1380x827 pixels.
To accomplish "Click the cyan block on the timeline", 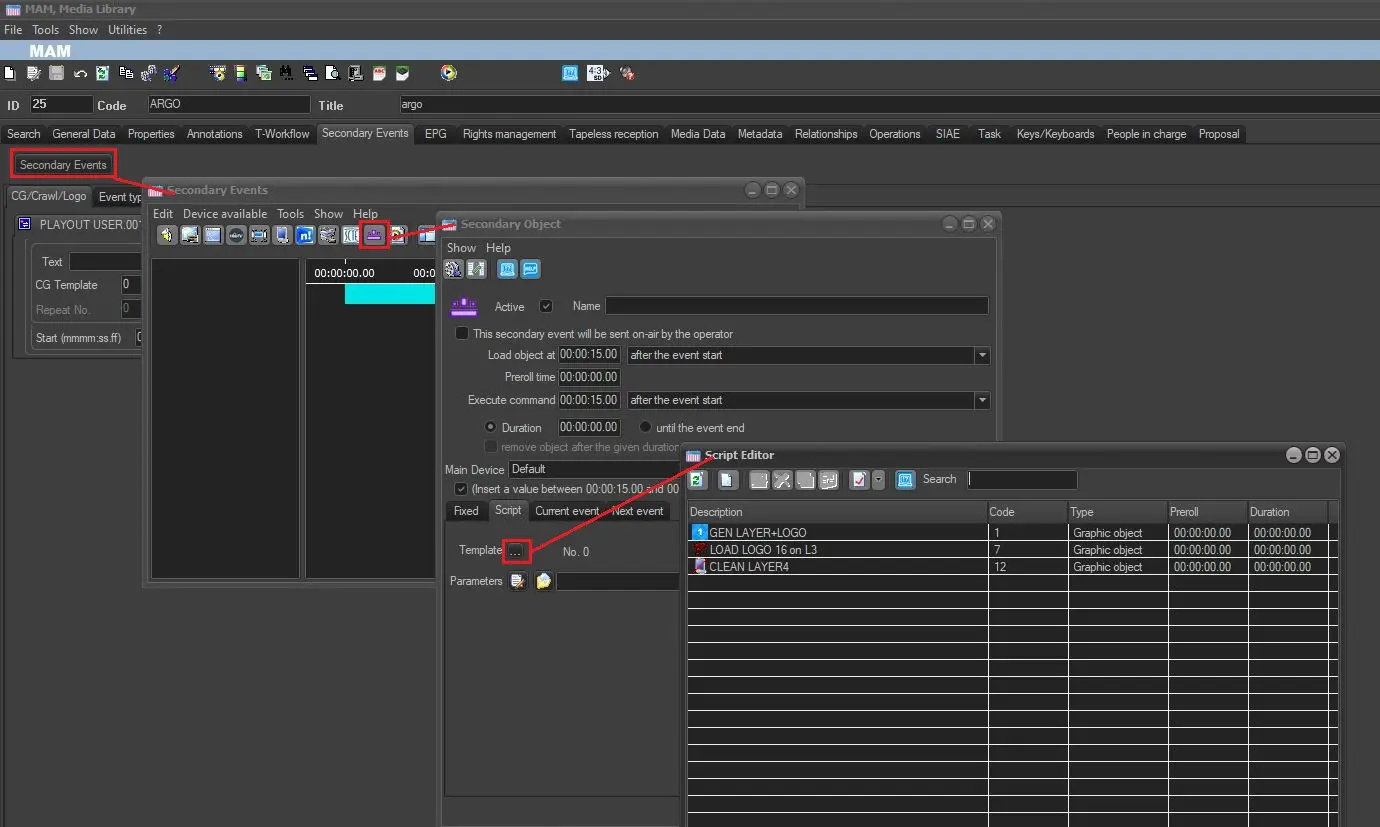I will pyautogui.click(x=390, y=293).
